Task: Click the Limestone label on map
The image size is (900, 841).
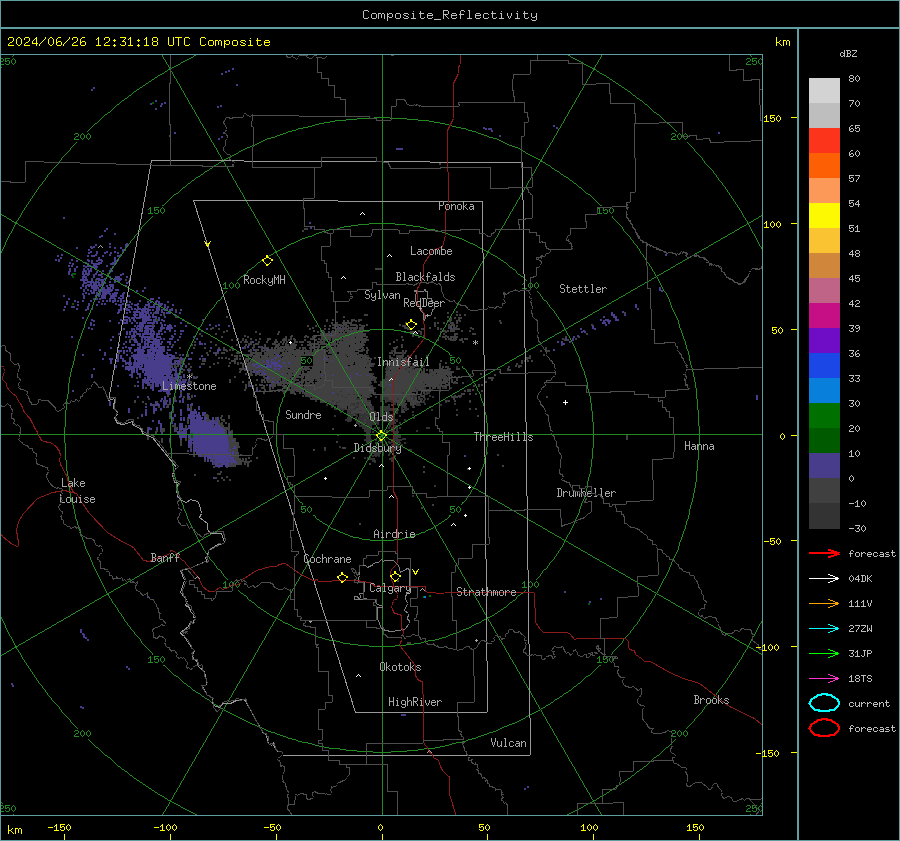Action: pyautogui.click(x=189, y=386)
